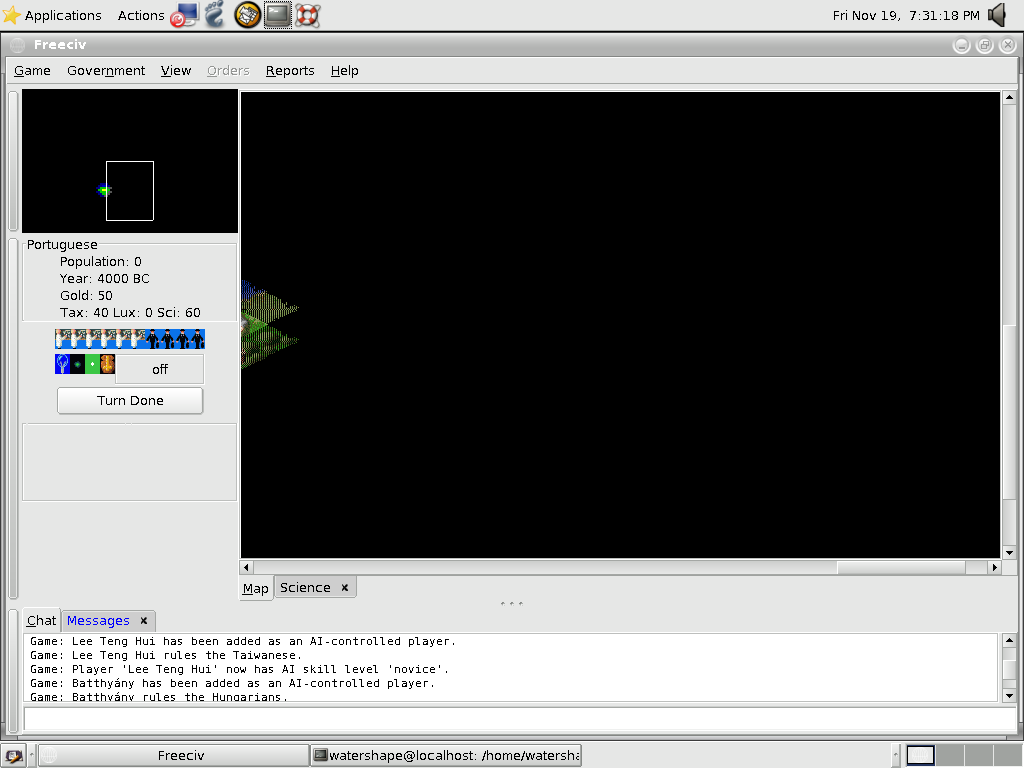Launch the terminal from the top panel
This screenshot has height=768, width=1024.
[x=278, y=15]
